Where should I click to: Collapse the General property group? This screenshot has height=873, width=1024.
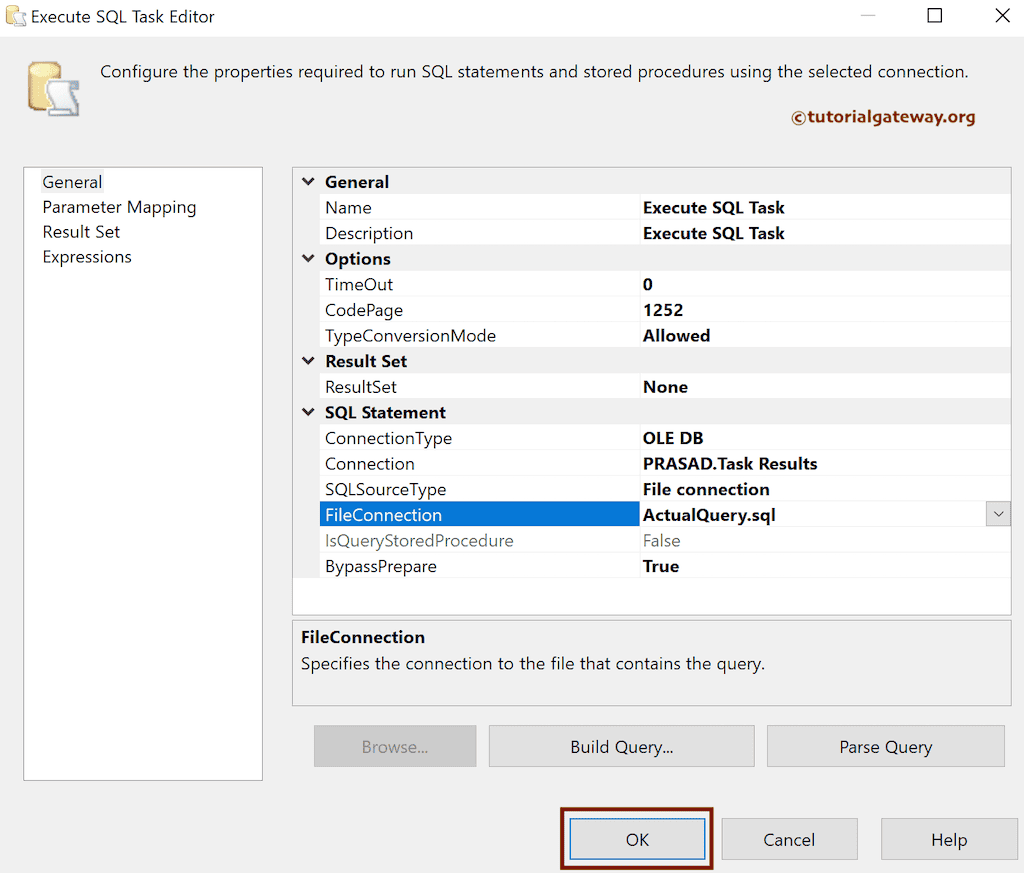click(308, 181)
